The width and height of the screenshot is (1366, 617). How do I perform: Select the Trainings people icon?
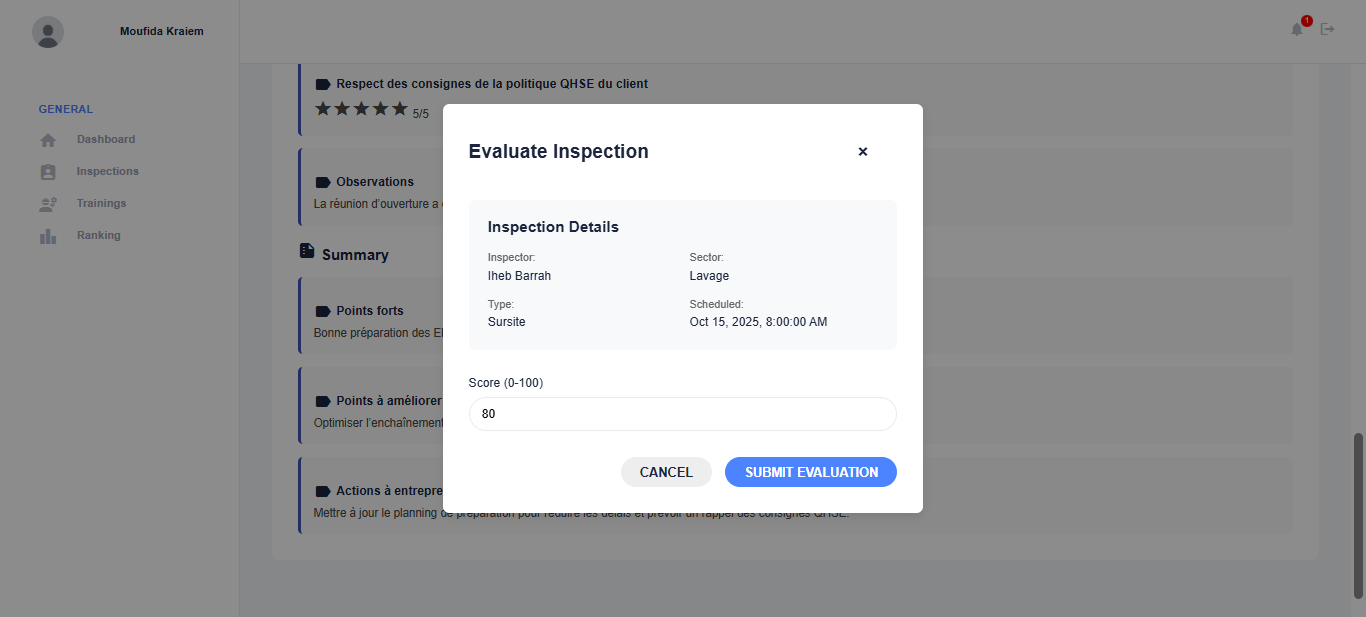pos(48,203)
